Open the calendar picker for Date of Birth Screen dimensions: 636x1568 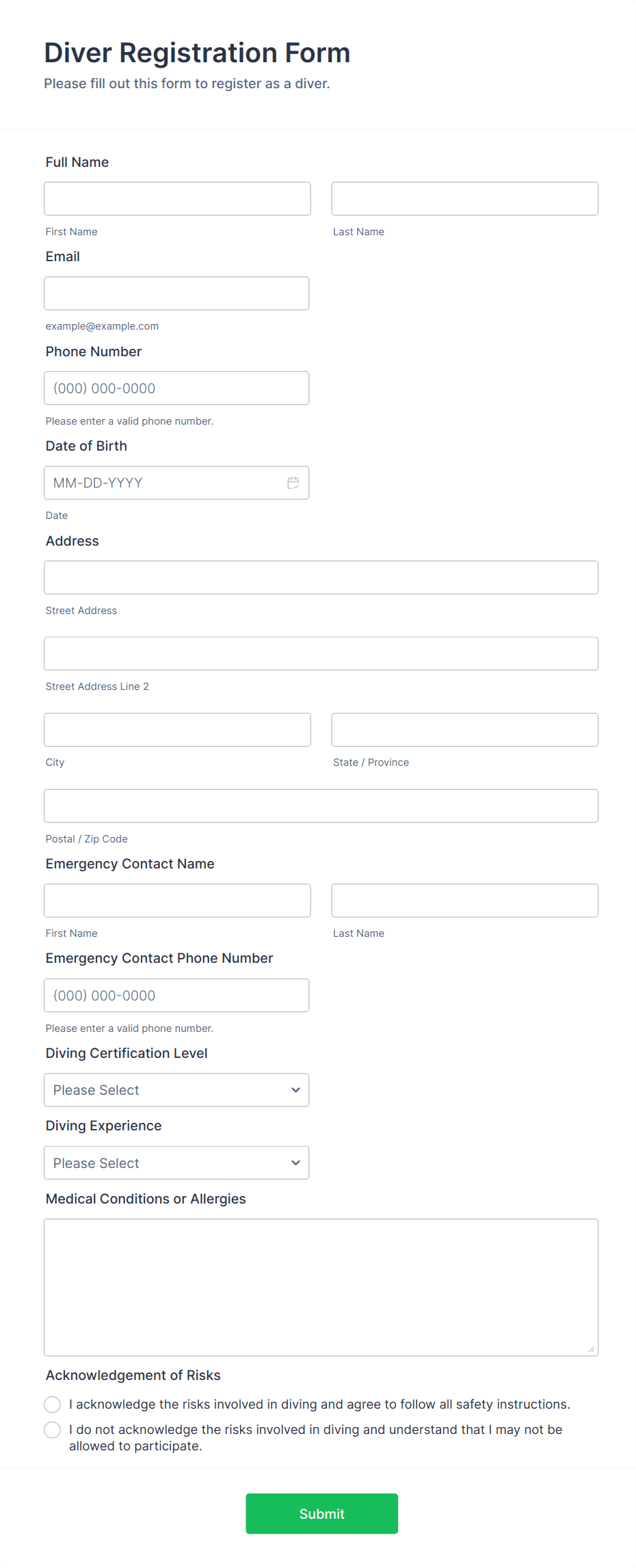coord(293,483)
